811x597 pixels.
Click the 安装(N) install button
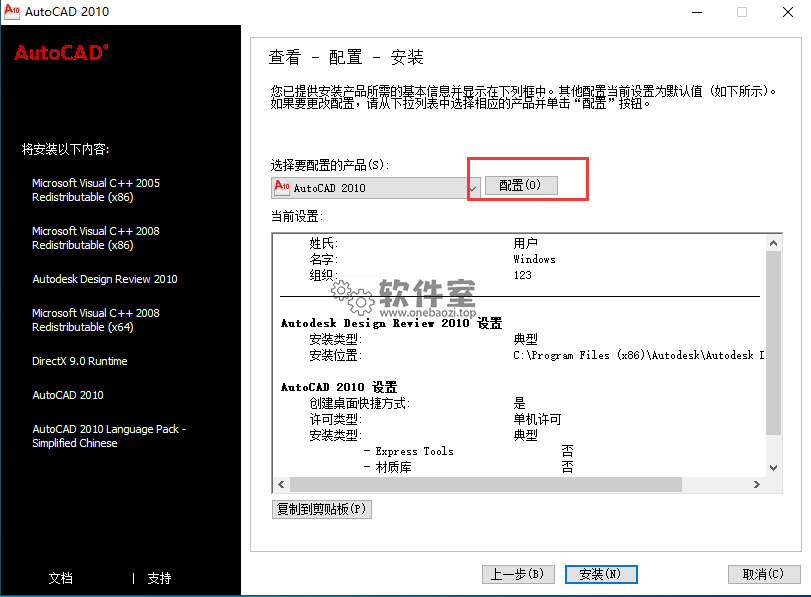[601, 574]
